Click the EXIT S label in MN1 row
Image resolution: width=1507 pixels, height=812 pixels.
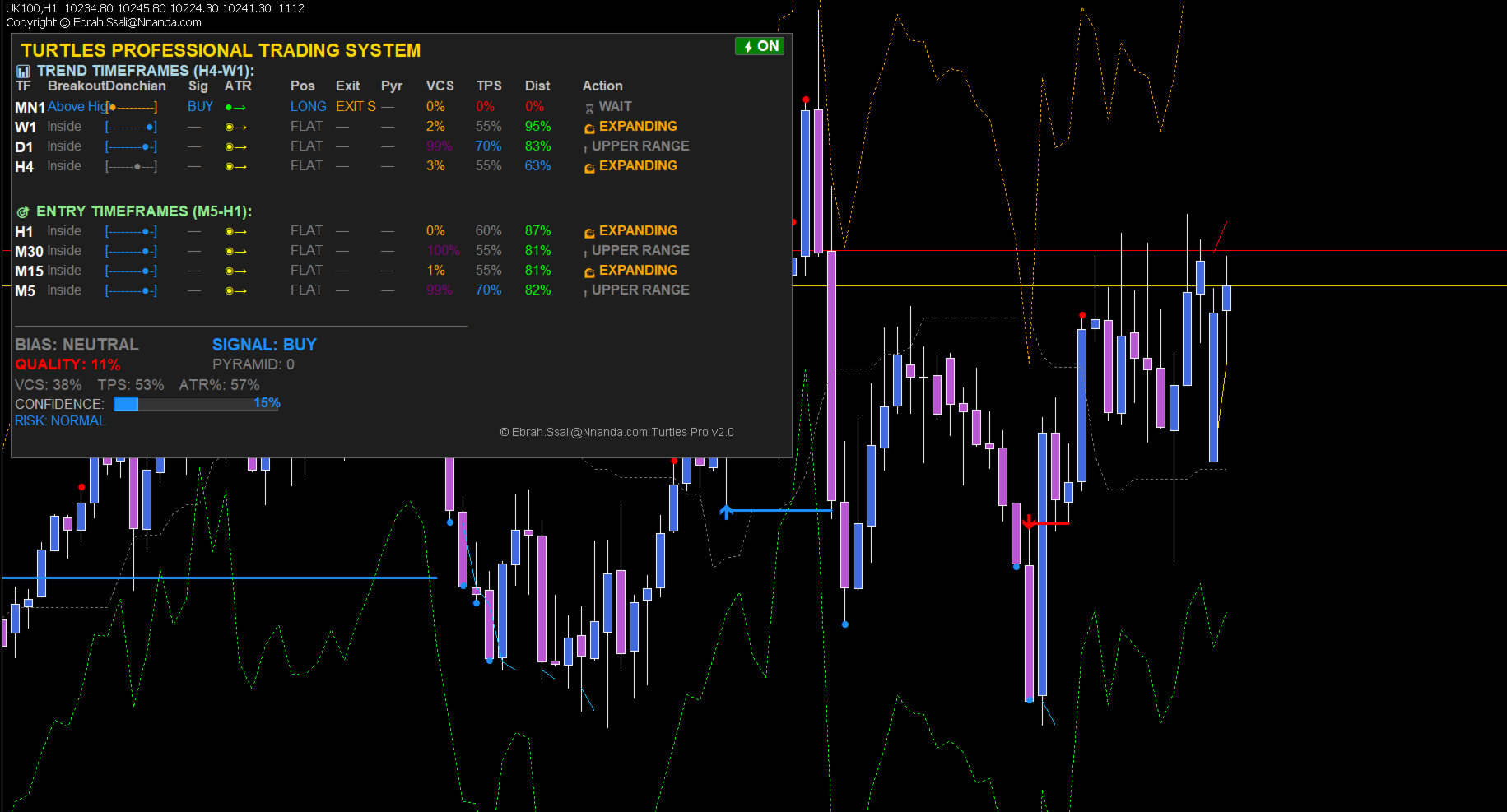356,107
